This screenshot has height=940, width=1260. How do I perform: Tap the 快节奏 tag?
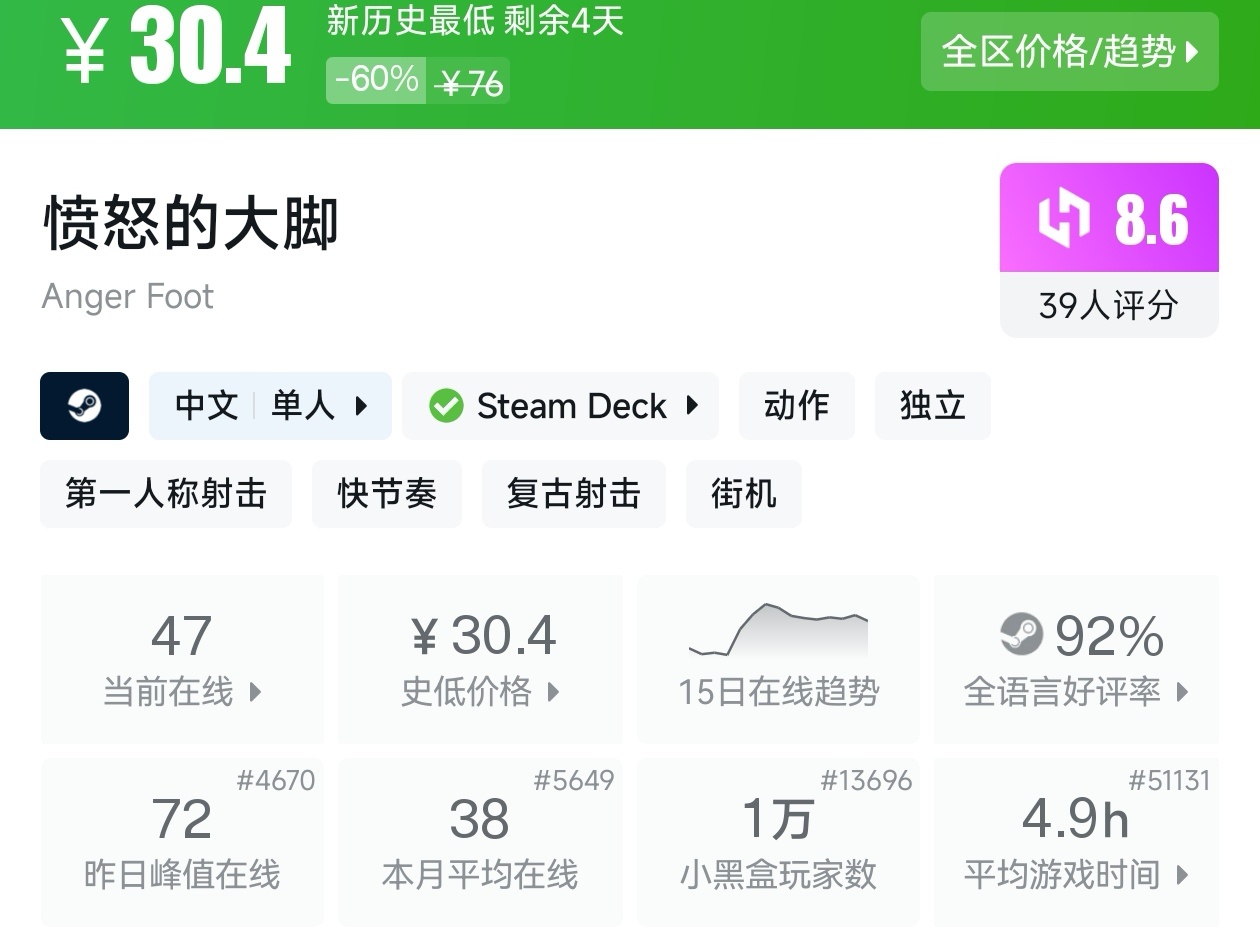coord(387,494)
